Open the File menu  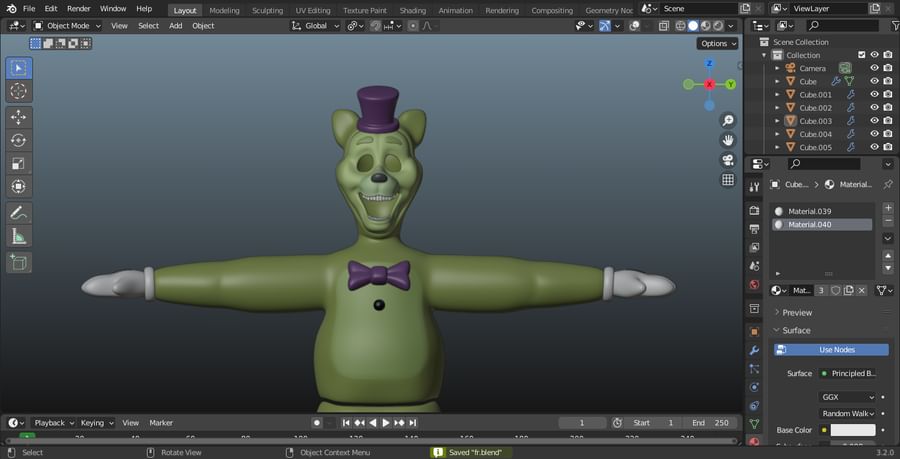point(29,9)
